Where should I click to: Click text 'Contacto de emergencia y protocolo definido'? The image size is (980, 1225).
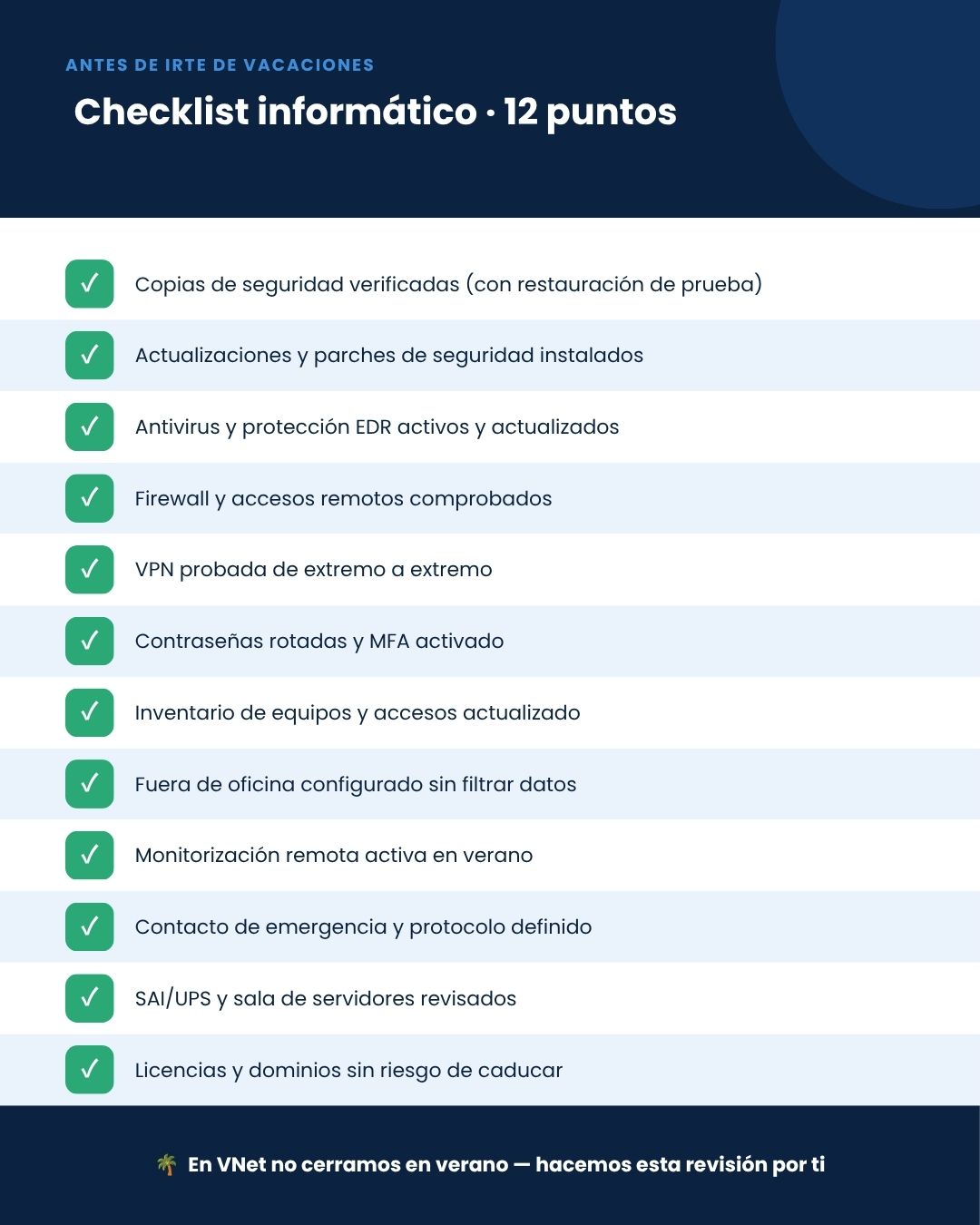coord(363,927)
